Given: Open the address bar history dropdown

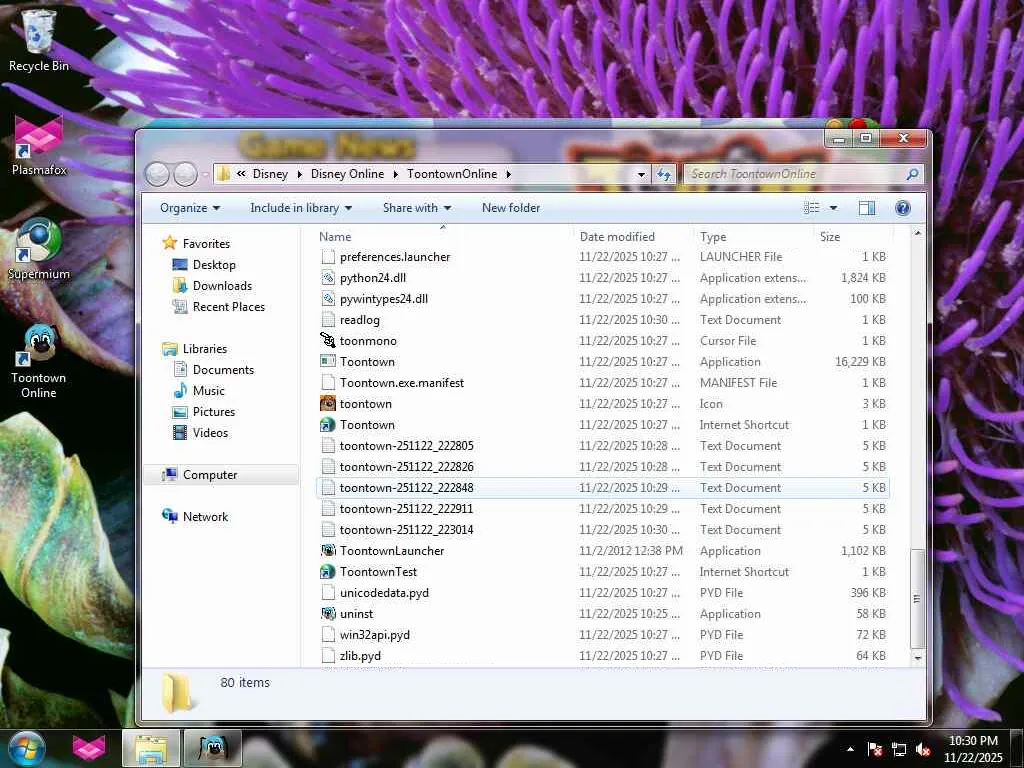Looking at the screenshot, I should coord(641,174).
